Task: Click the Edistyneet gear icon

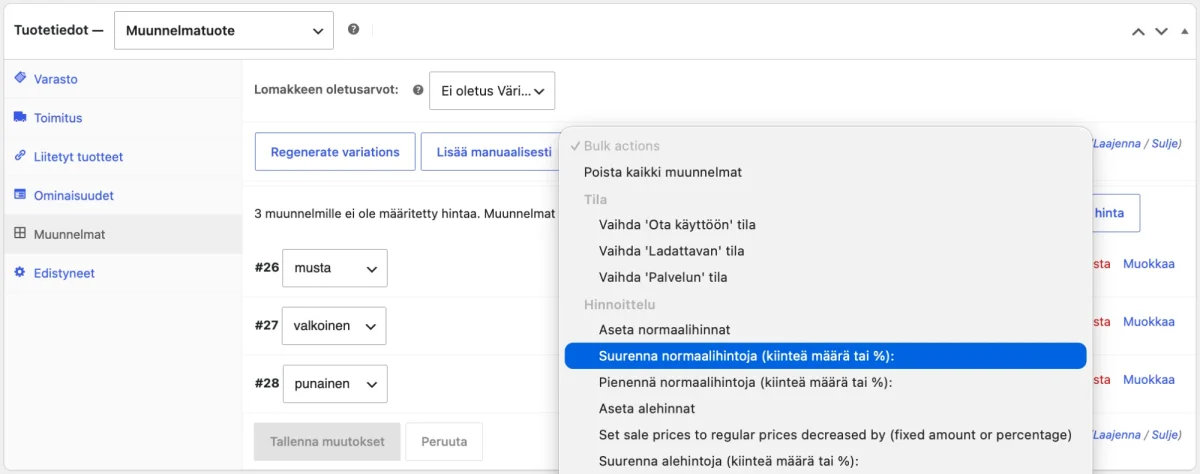Action: point(20,272)
